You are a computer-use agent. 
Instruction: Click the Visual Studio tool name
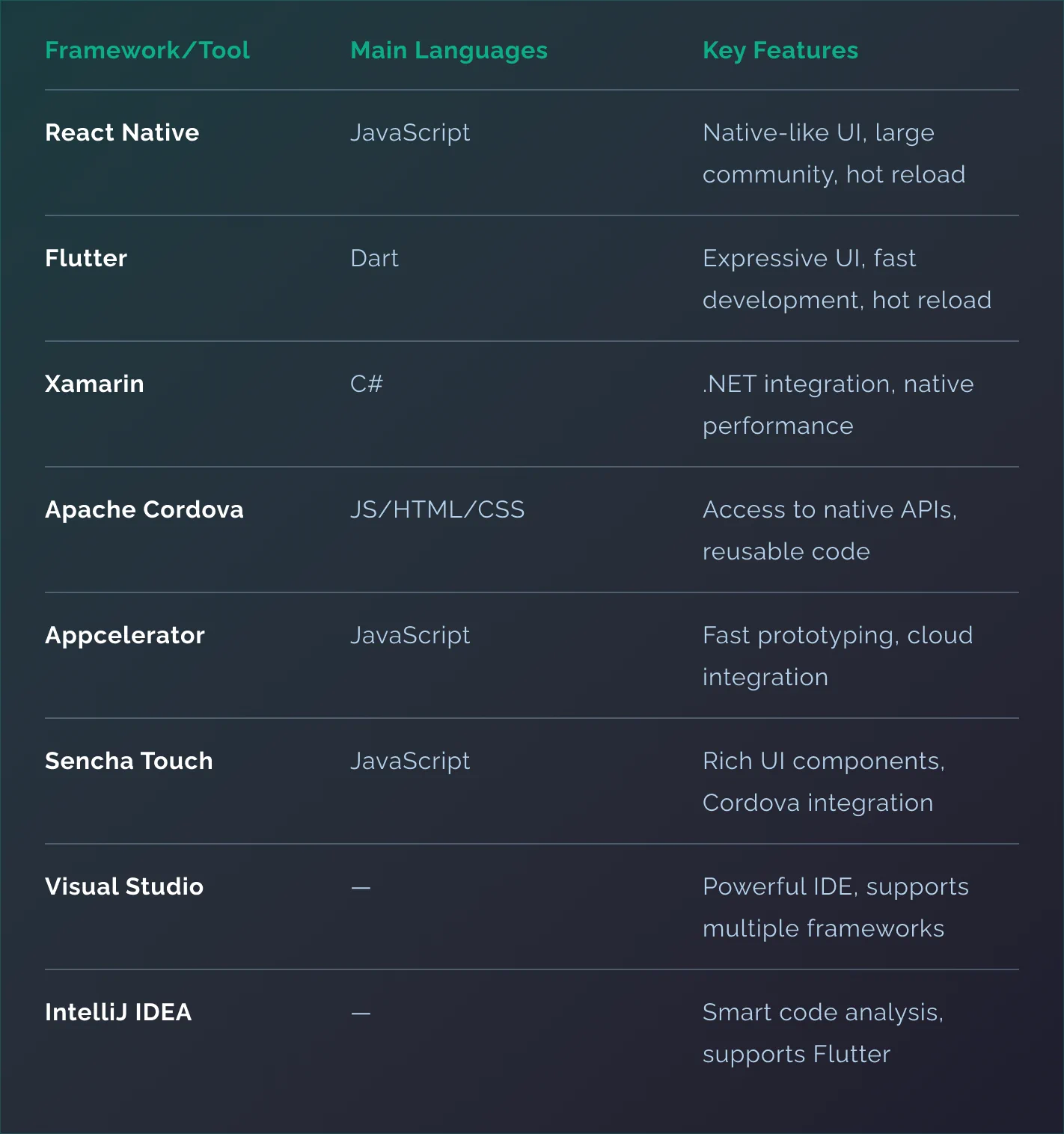pyautogui.click(x=124, y=886)
